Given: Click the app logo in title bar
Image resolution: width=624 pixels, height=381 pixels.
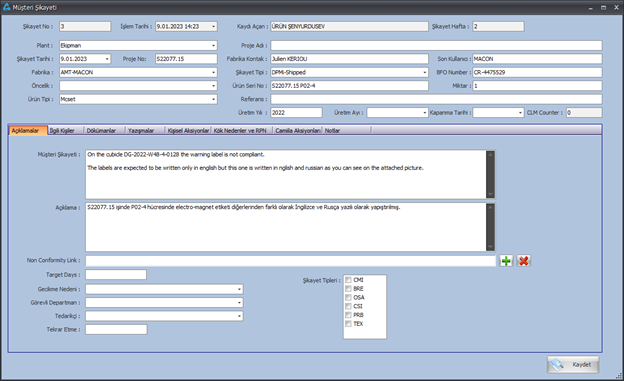Looking at the screenshot, I should tap(6, 7).
